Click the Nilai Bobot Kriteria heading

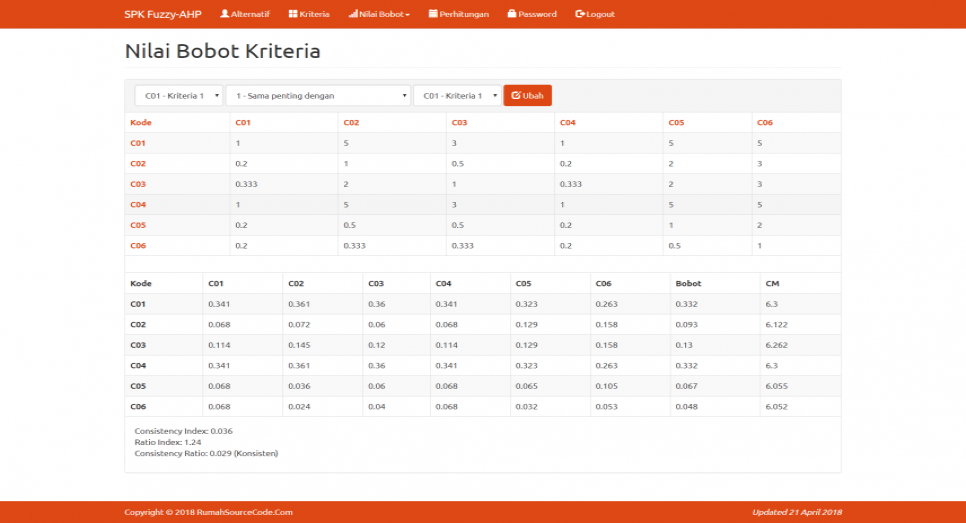pyautogui.click(x=222, y=51)
